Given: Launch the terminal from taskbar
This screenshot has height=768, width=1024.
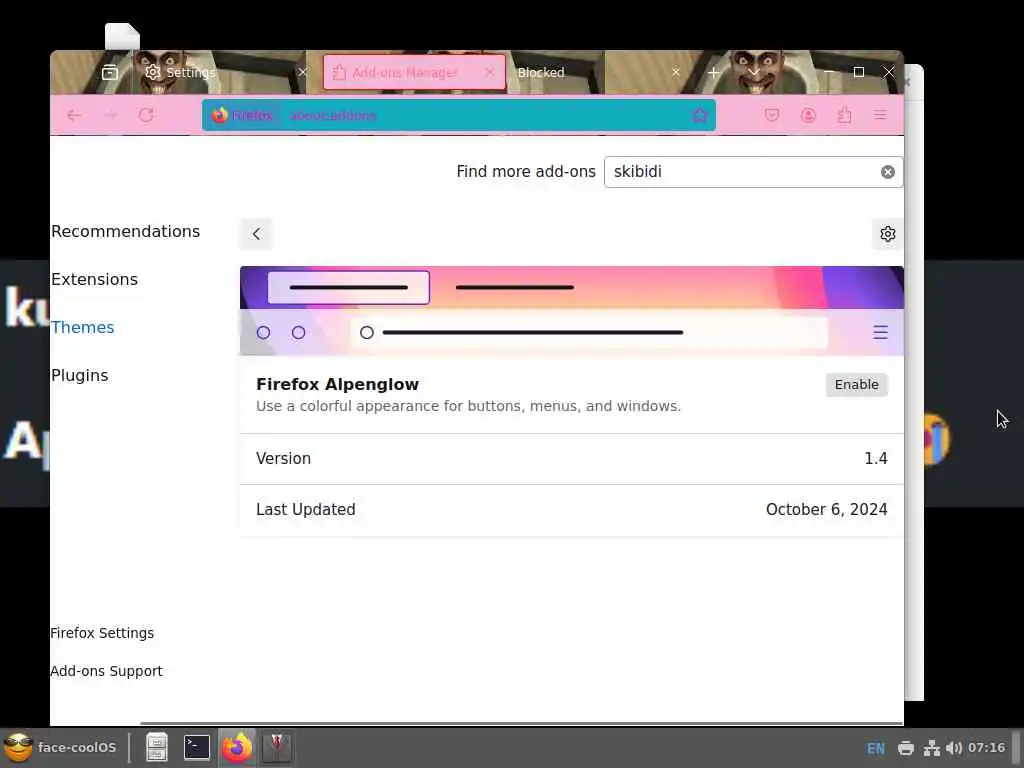Looking at the screenshot, I should (197, 747).
